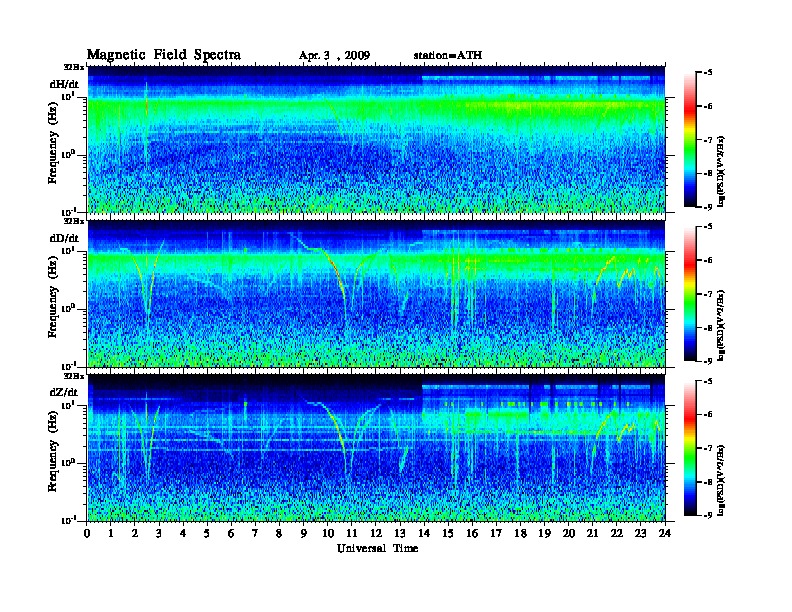Screen dimensions: 792x612
Task: Click the hour tick label '0'
Action: point(87,534)
